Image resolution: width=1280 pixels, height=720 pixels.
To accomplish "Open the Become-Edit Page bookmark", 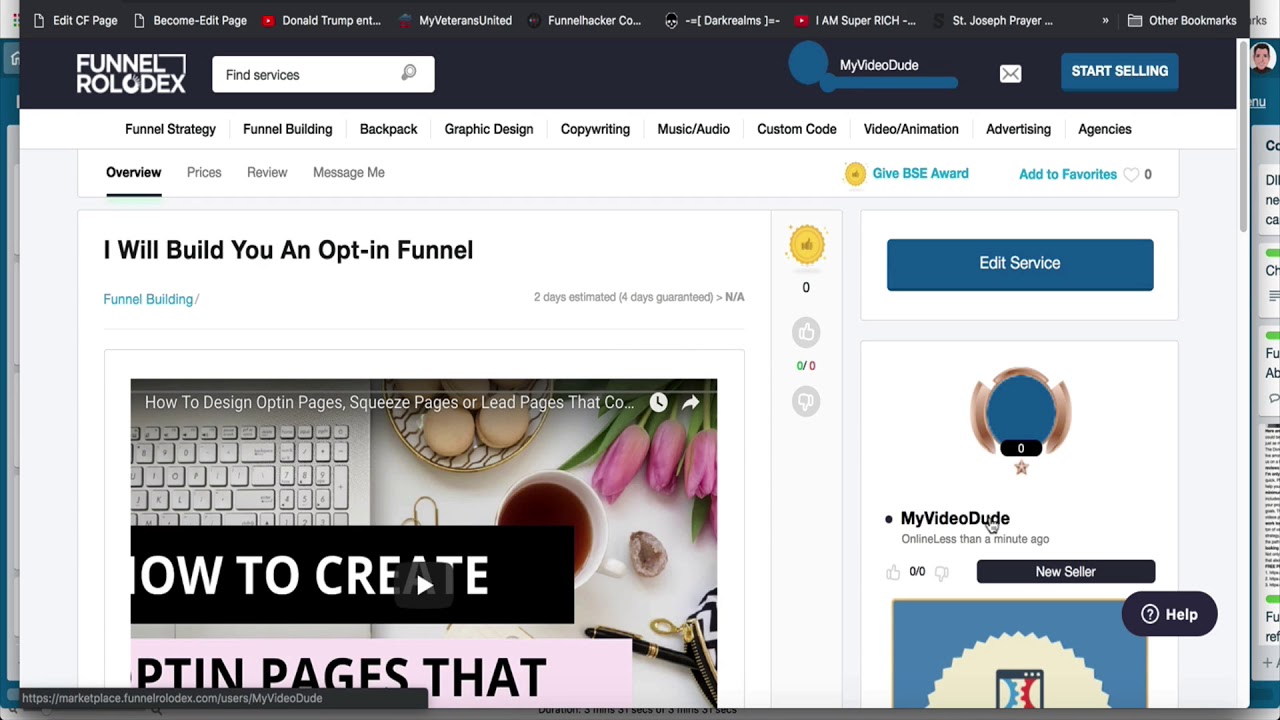I will coord(190,20).
